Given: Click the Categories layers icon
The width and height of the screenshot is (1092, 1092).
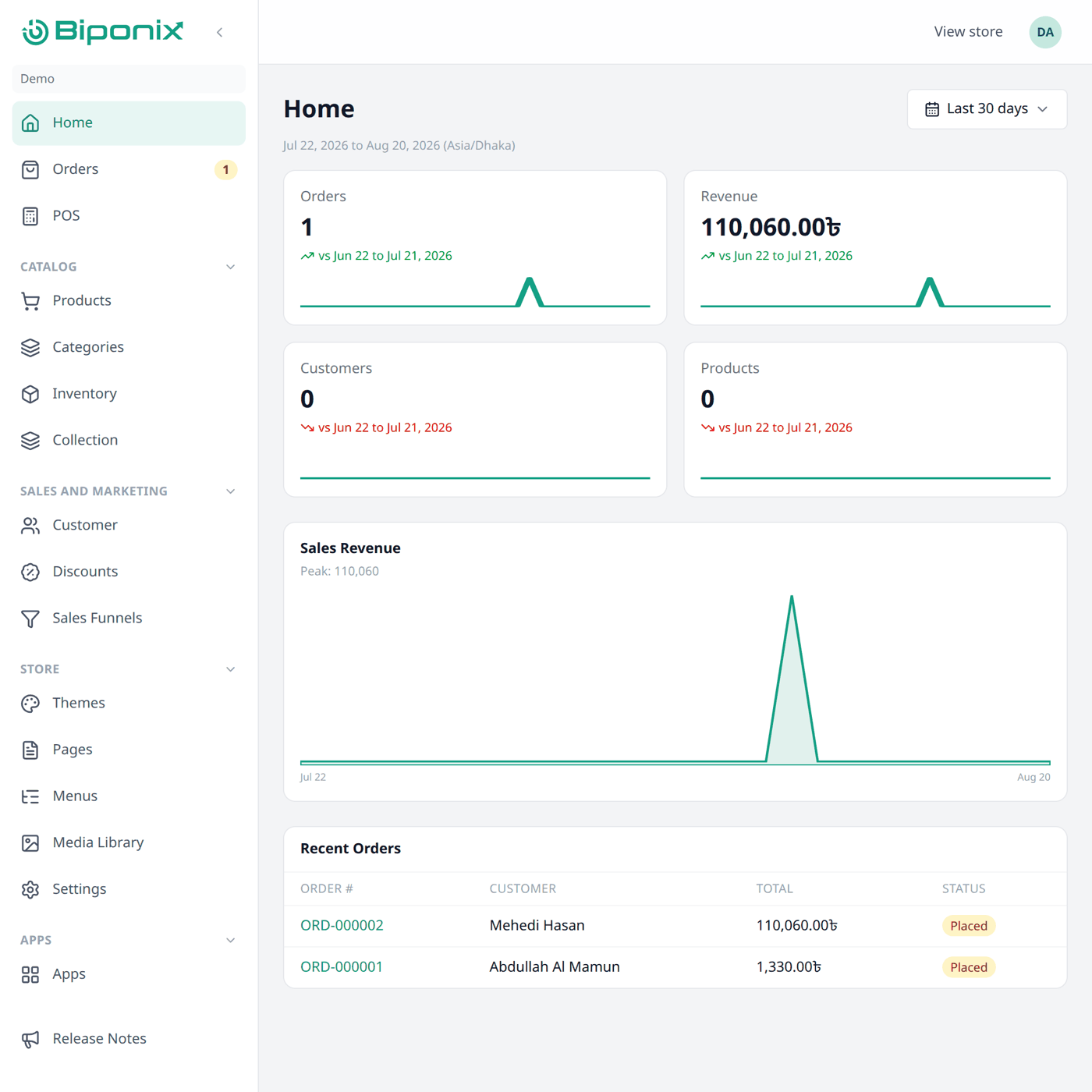Looking at the screenshot, I should coord(30,348).
